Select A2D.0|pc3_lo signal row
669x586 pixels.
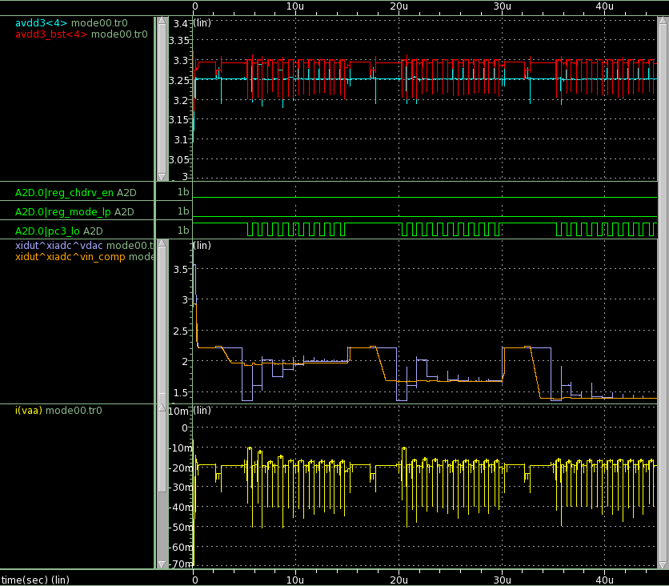(x=77, y=230)
